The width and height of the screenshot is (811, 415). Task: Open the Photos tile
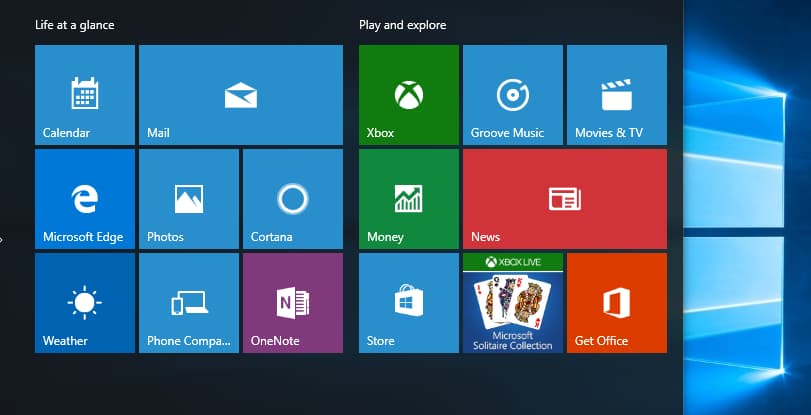[x=189, y=199]
